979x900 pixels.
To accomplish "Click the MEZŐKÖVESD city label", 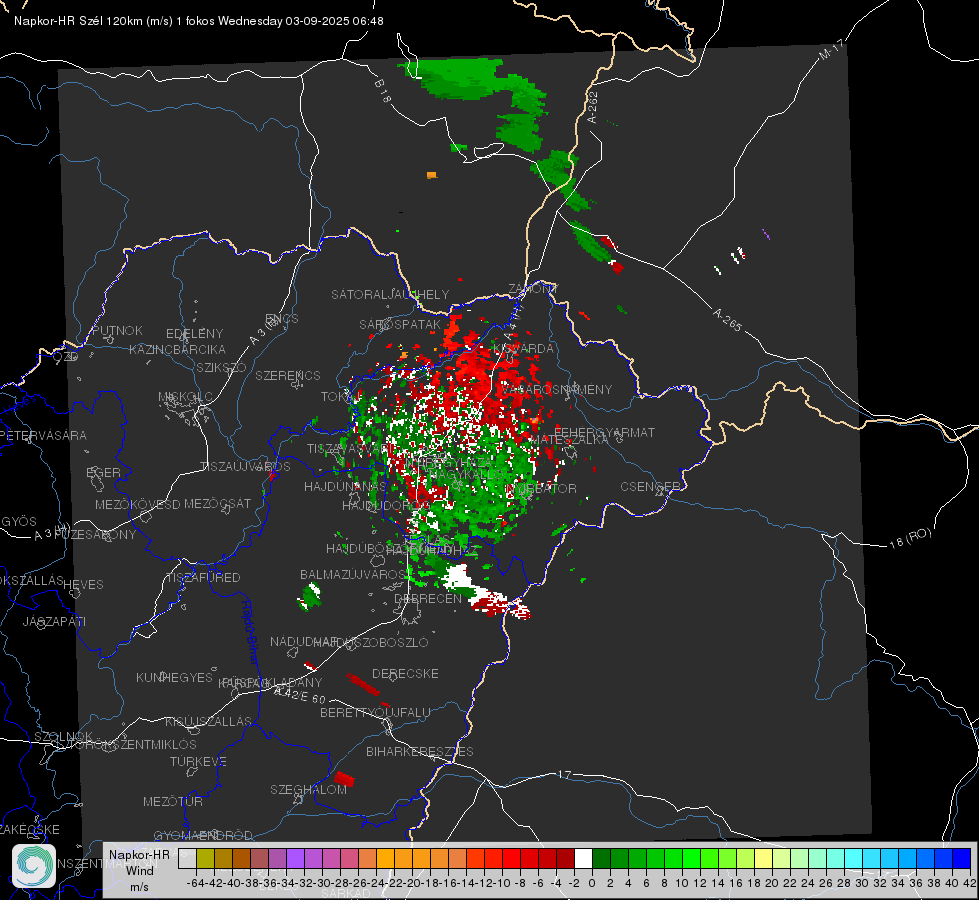I will (137, 504).
